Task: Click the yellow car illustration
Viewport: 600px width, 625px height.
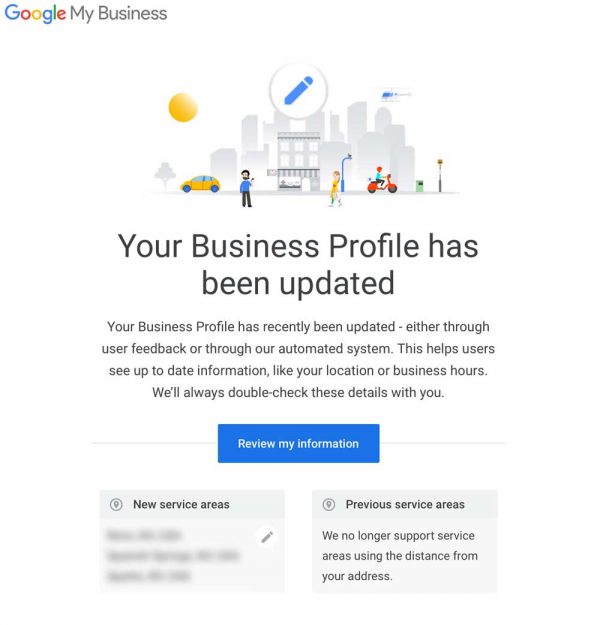Action: (x=200, y=183)
